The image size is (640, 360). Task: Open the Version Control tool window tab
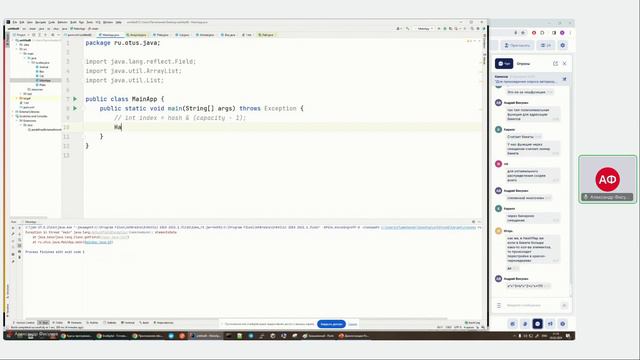[24, 322]
